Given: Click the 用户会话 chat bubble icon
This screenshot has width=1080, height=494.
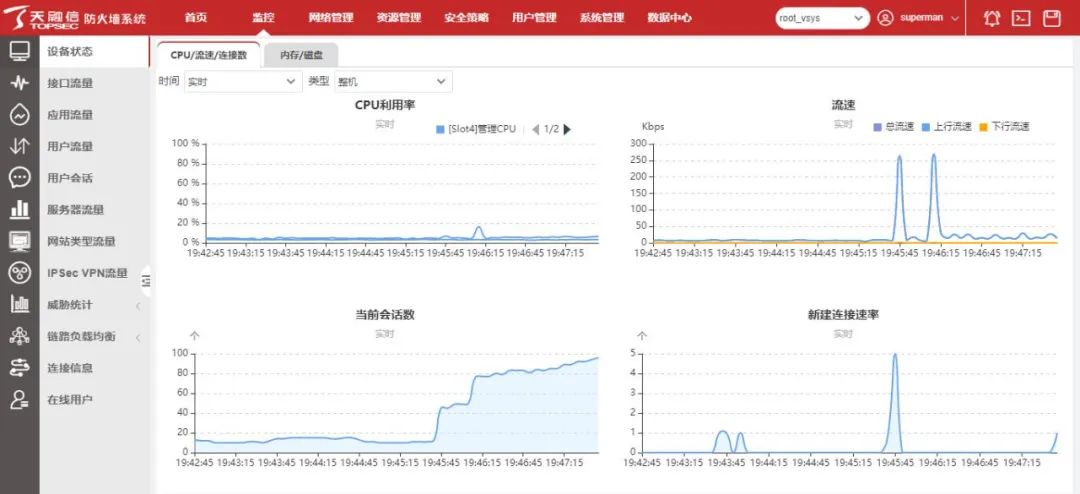Looking at the screenshot, I should click(19, 178).
